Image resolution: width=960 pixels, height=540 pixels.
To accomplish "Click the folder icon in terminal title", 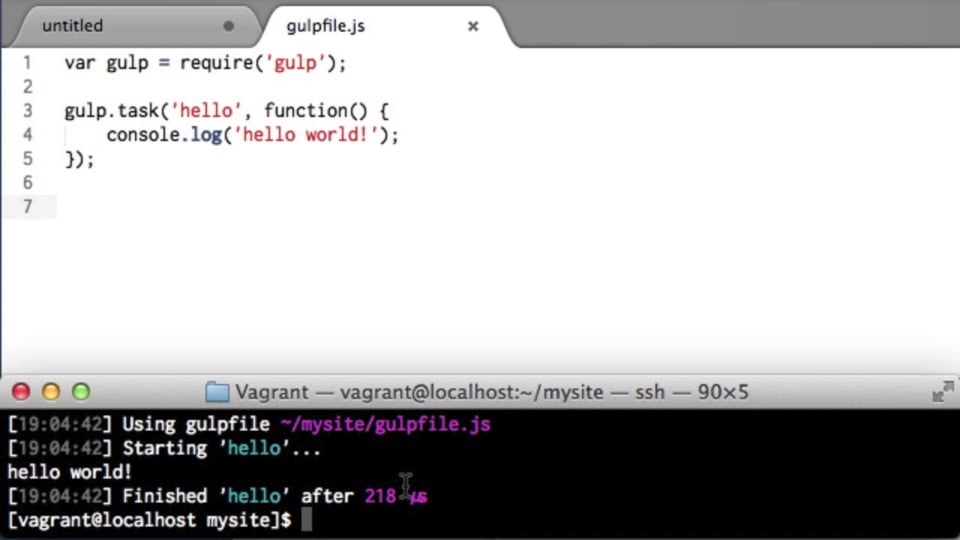I will 217,392.
